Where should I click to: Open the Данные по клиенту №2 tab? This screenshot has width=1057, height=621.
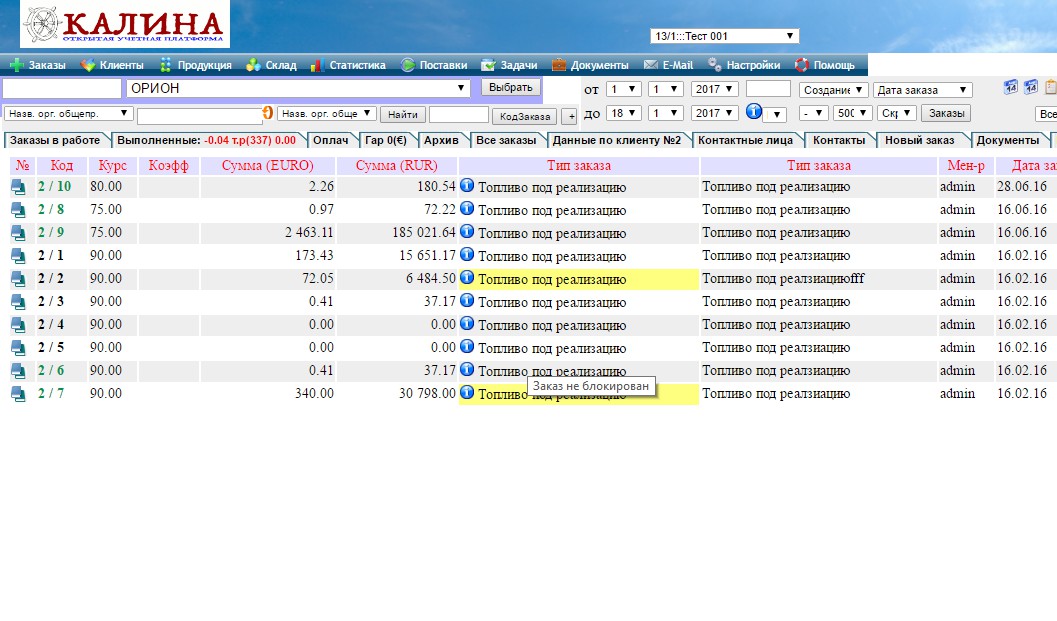pyautogui.click(x=617, y=140)
